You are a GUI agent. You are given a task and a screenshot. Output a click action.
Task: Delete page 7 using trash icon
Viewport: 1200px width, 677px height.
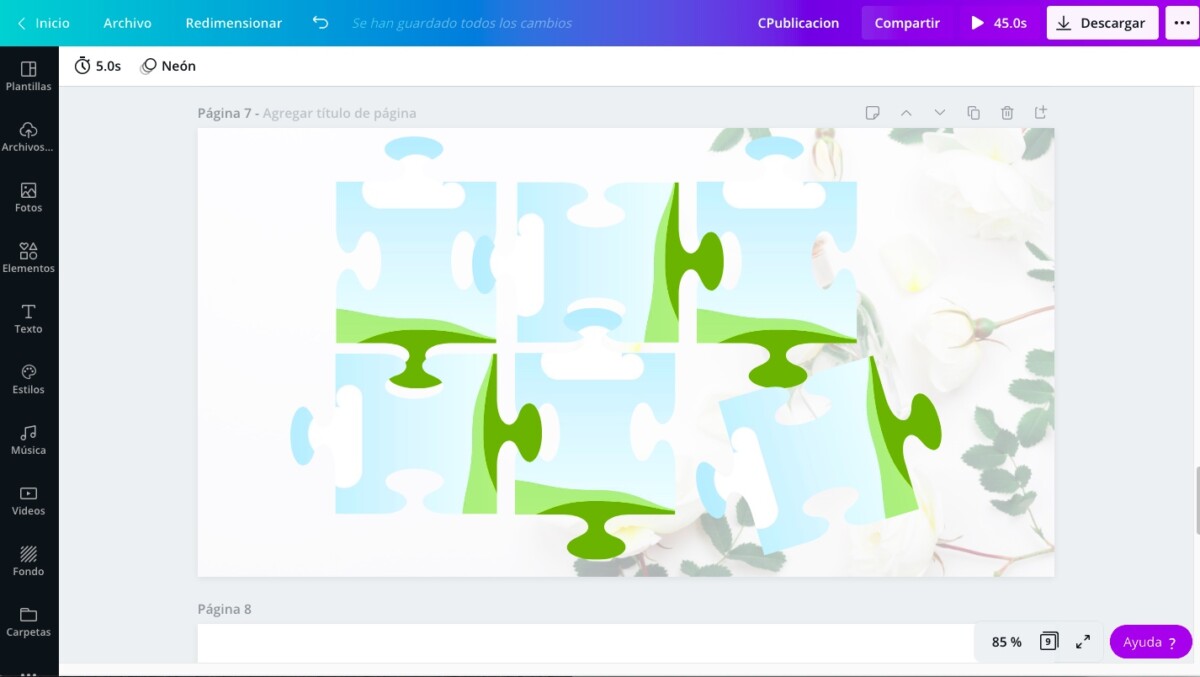[x=1007, y=113]
